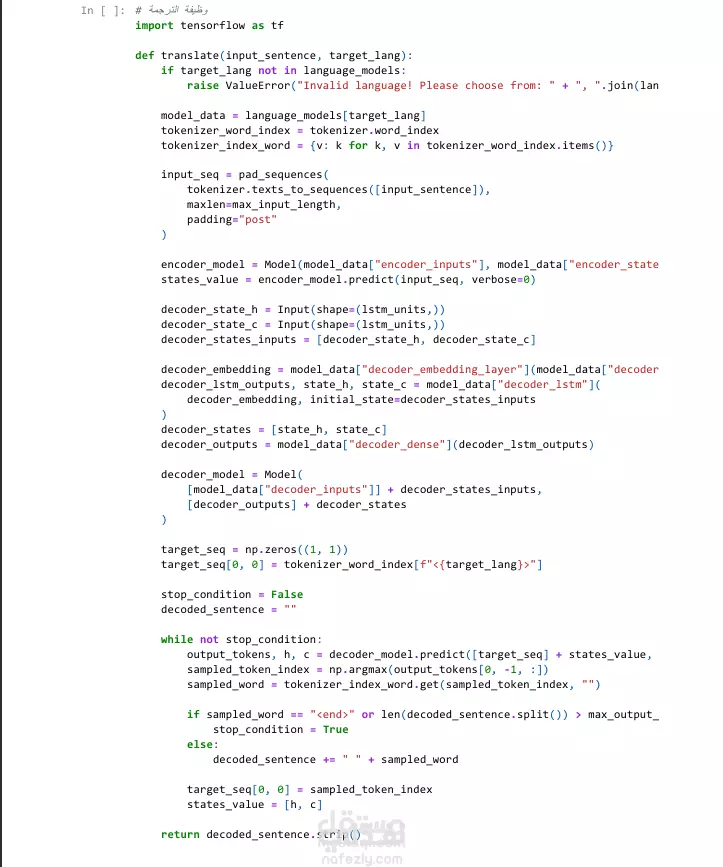Click the 'states_value = [h, c]' line
723x867 pixels.
(x=254, y=805)
